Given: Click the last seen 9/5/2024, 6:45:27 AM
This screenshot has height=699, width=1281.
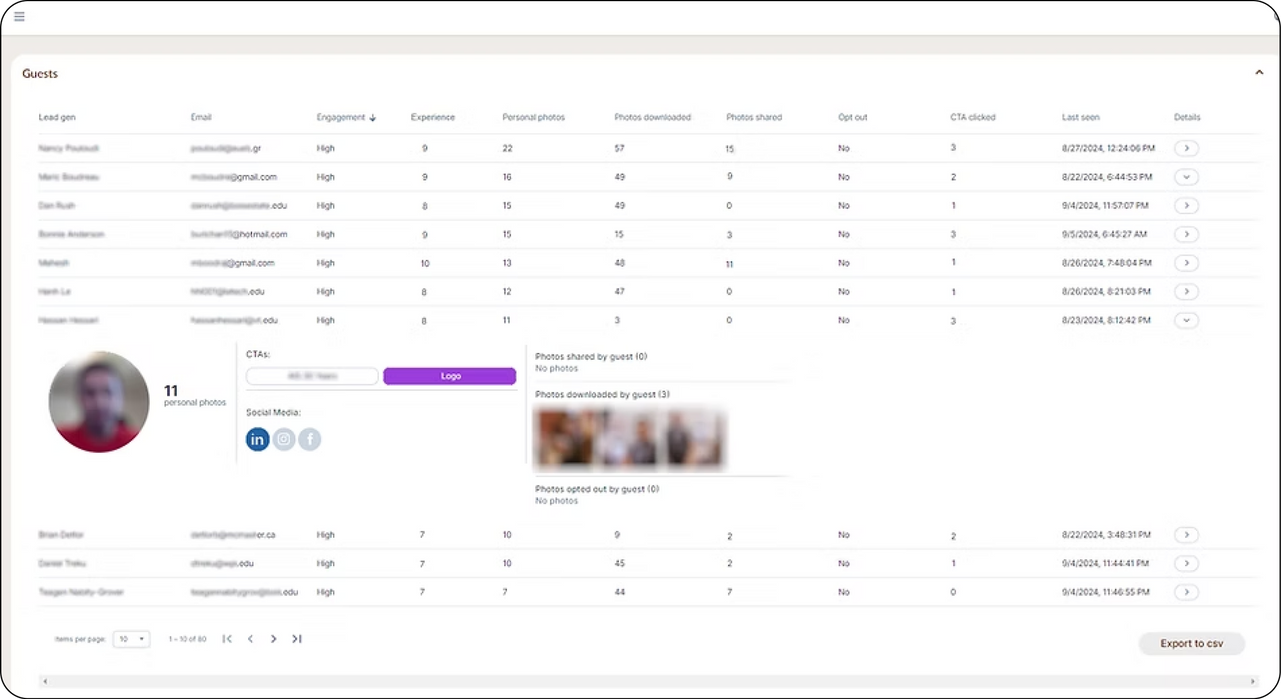Looking at the screenshot, I should [x=1104, y=234].
